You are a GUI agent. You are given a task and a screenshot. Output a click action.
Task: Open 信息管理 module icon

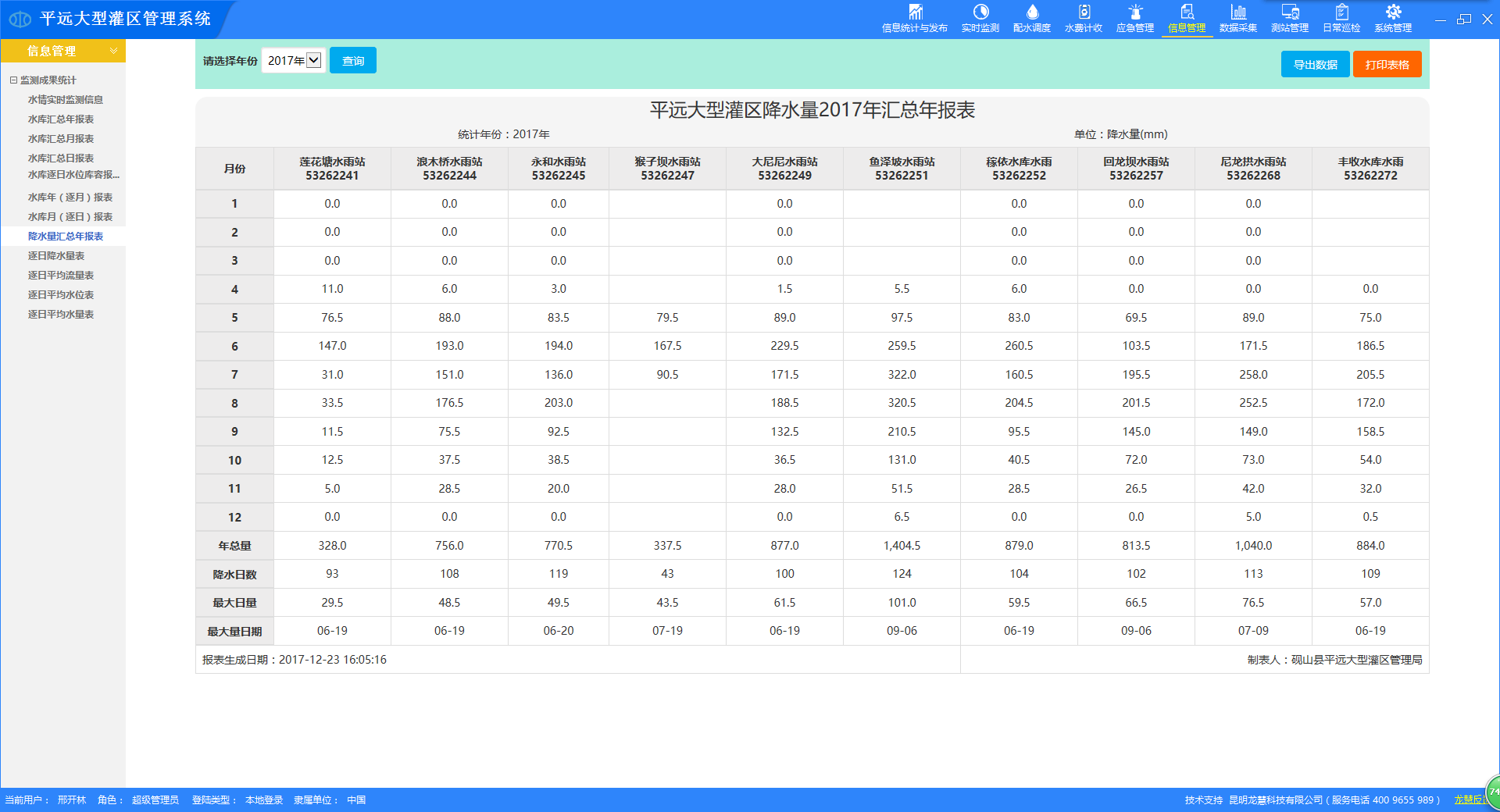tap(1187, 12)
